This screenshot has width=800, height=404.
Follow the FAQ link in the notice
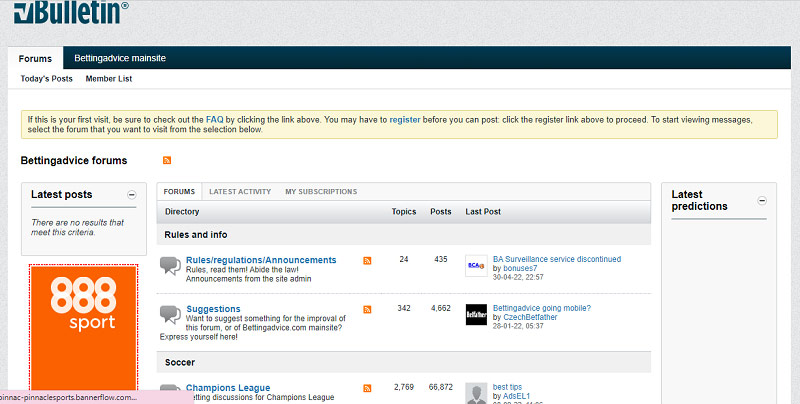[x=215, y=120]
